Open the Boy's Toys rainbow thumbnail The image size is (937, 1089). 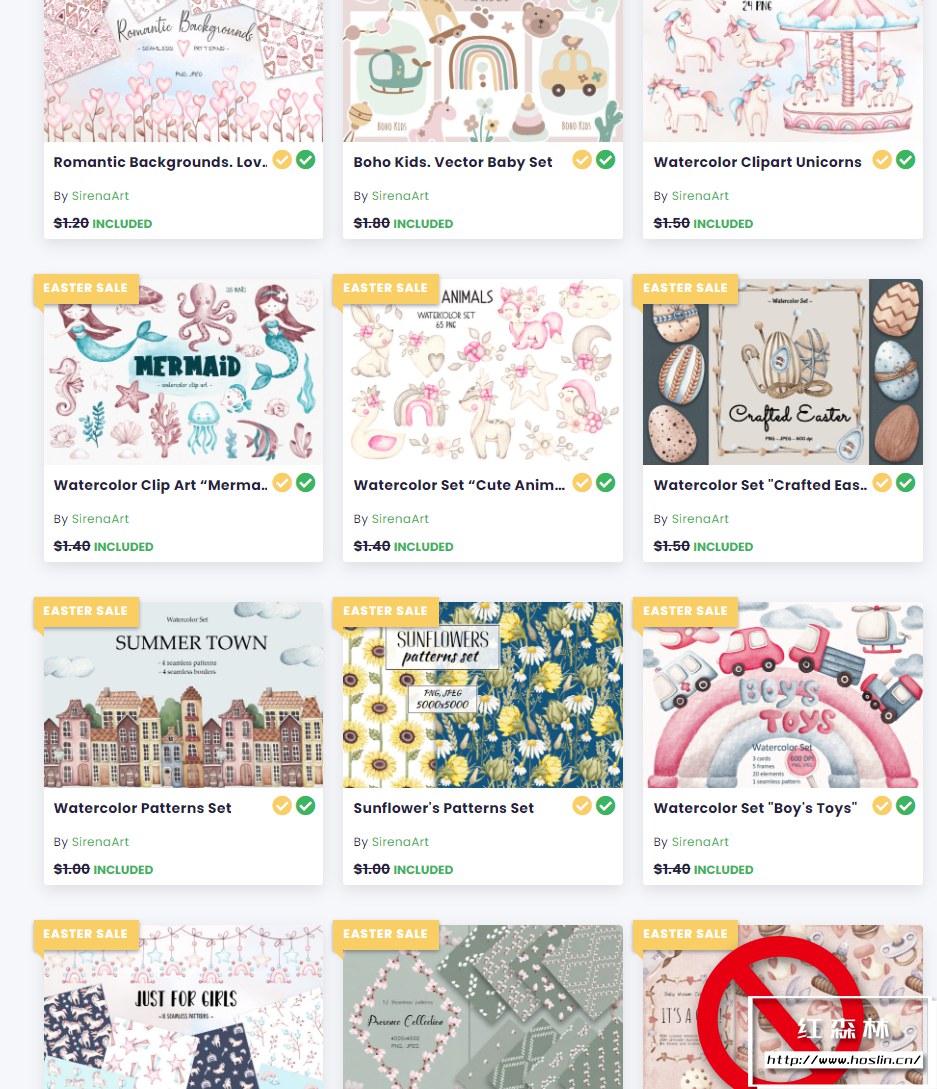click(783, 695)
